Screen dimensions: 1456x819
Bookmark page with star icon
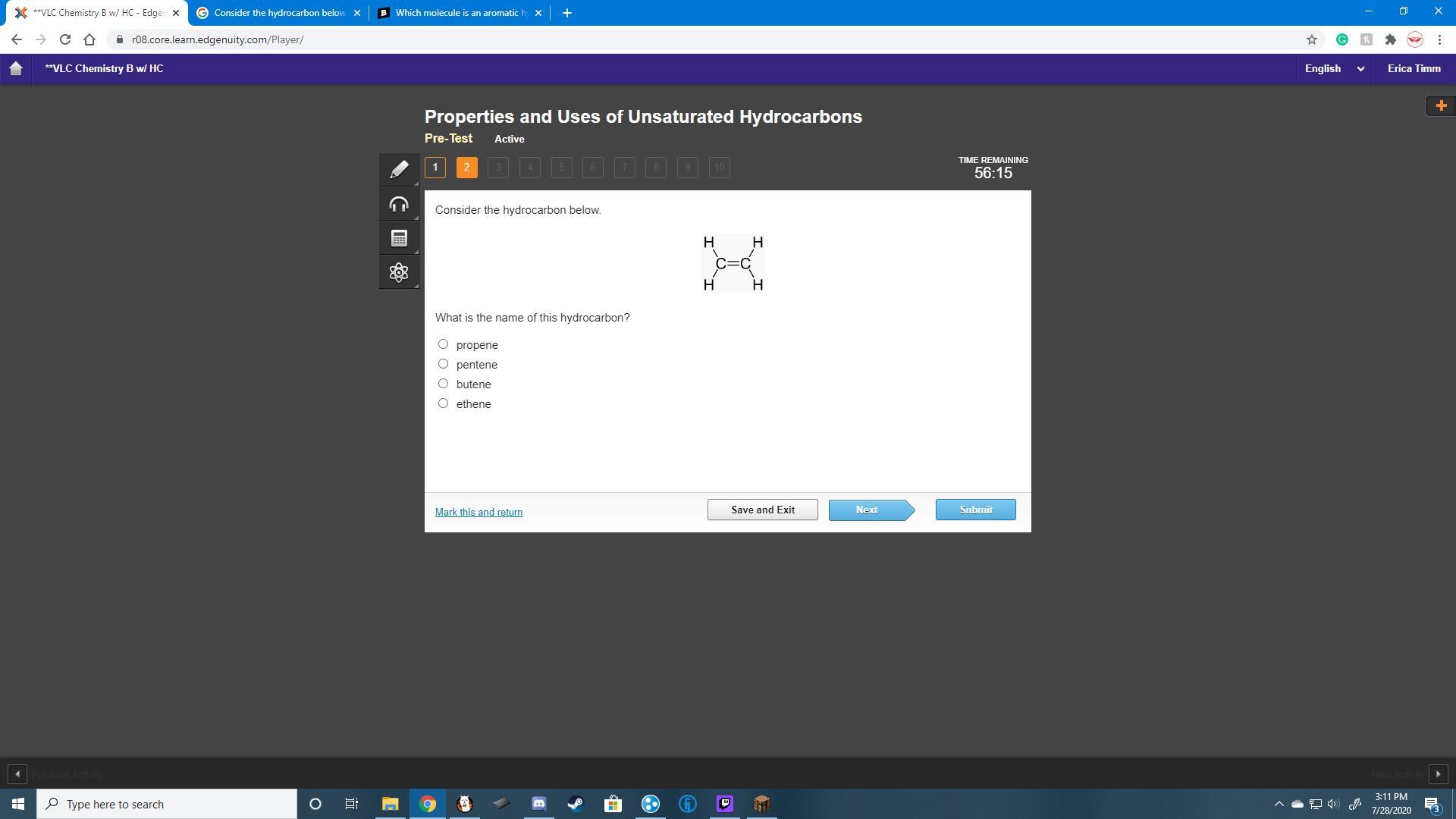click(x=1311, y=39)
